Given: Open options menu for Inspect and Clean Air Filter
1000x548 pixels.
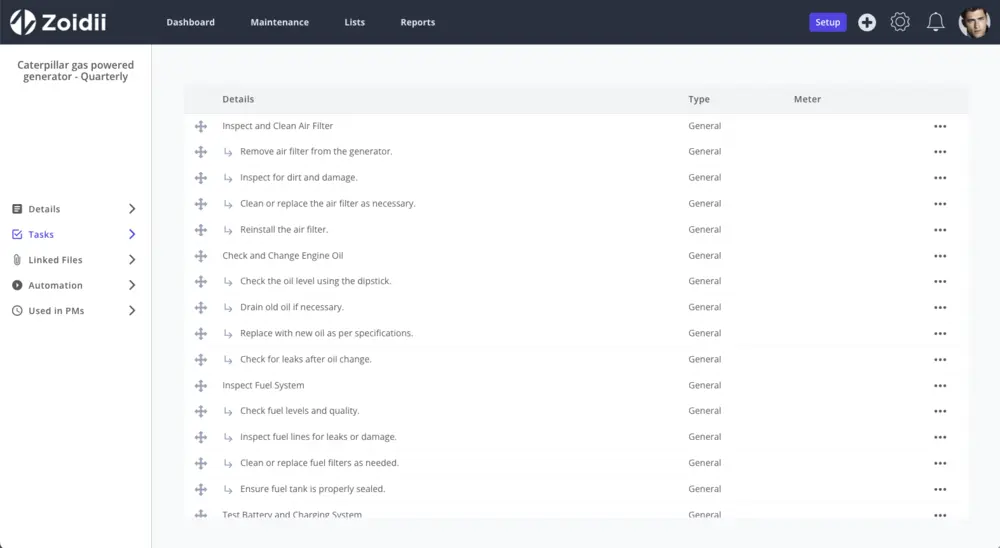Looking at the screenshot, I should pyautogui.click(x=940, y=126).
